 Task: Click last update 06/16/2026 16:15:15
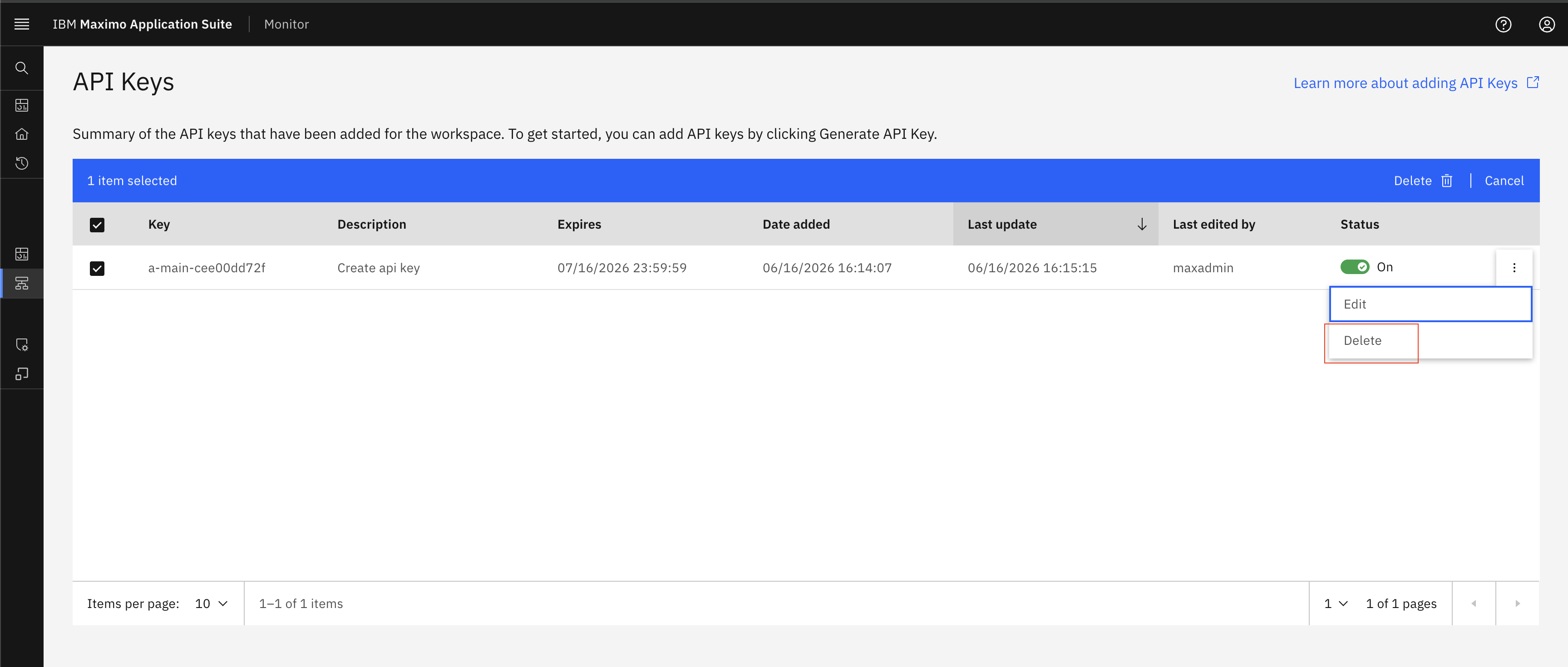coord(1032,268)
